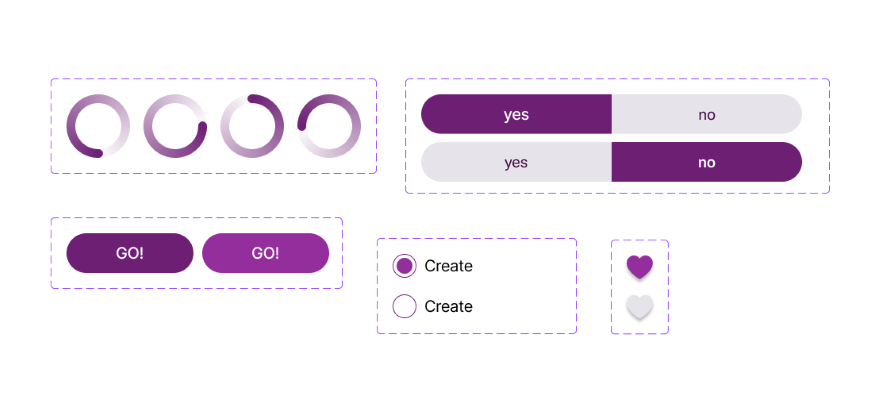
Task: Switch top toggle to "no"
Action: pos(707,114)
